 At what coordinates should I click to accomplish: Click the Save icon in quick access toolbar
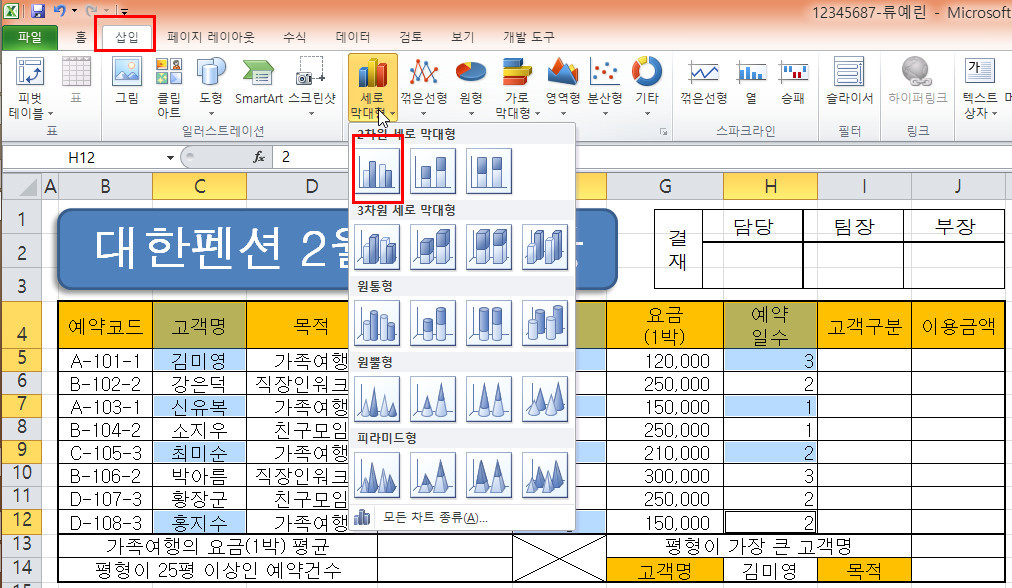click(38, 11)
